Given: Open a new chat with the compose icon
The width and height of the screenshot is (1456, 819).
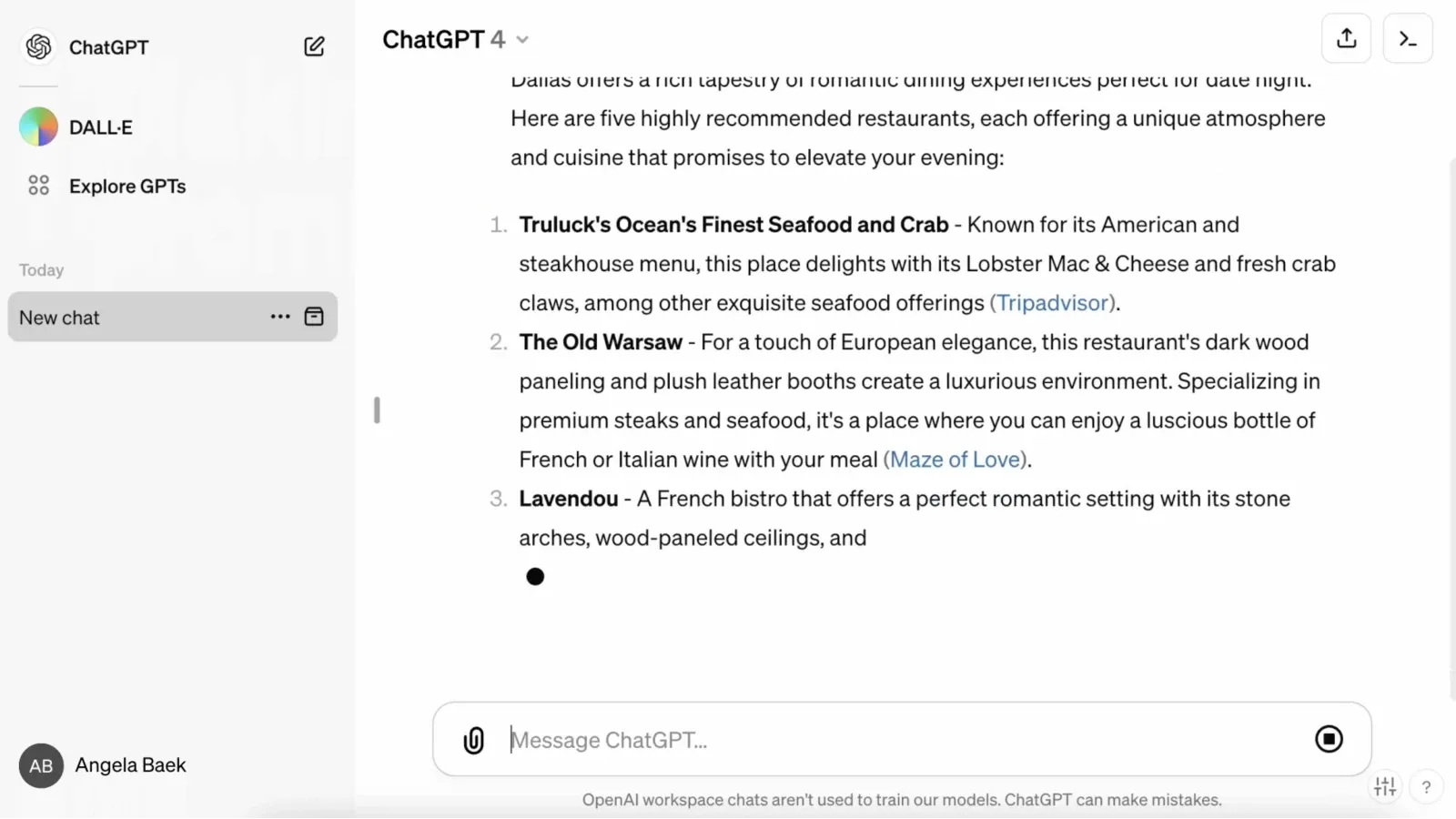Looking at the screenshot, I should point(314,45).
